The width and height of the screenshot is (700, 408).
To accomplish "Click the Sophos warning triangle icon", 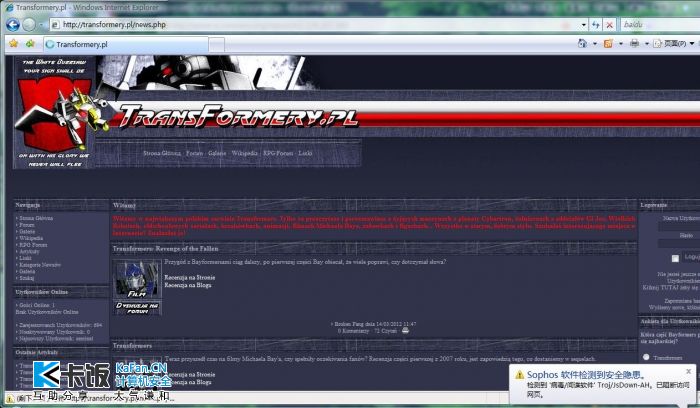I will (520, 375).
